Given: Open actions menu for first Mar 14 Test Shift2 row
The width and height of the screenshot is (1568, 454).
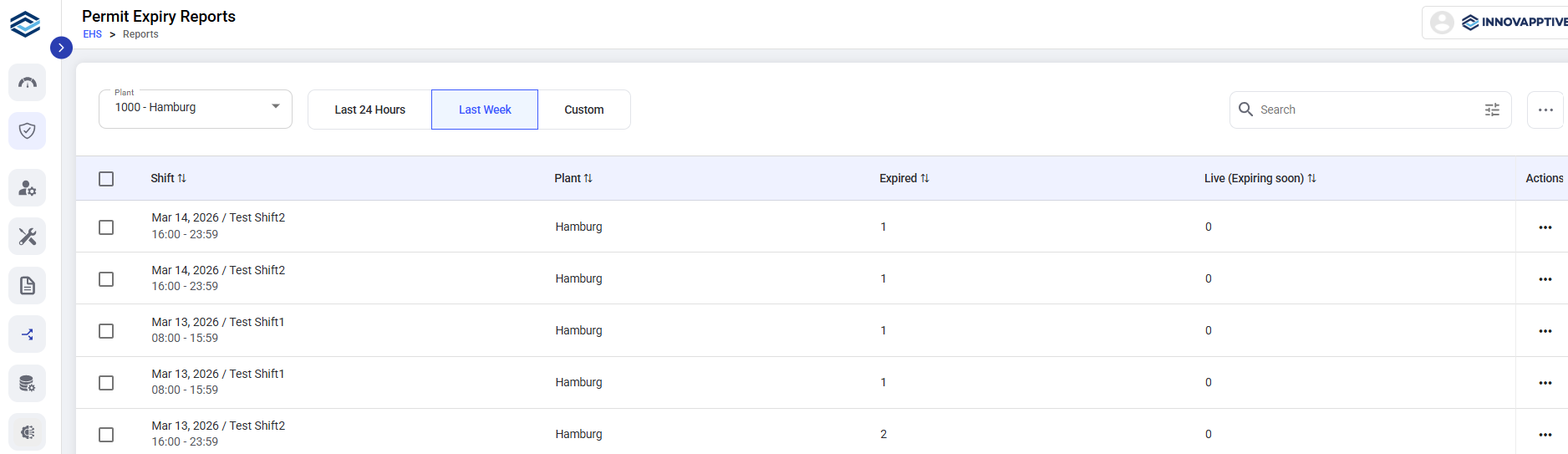Looking at the screenshot, I should click(1545, 227).
